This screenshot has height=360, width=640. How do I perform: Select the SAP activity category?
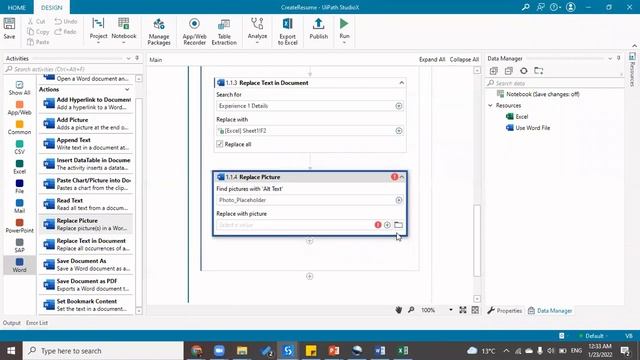[19, 246]
